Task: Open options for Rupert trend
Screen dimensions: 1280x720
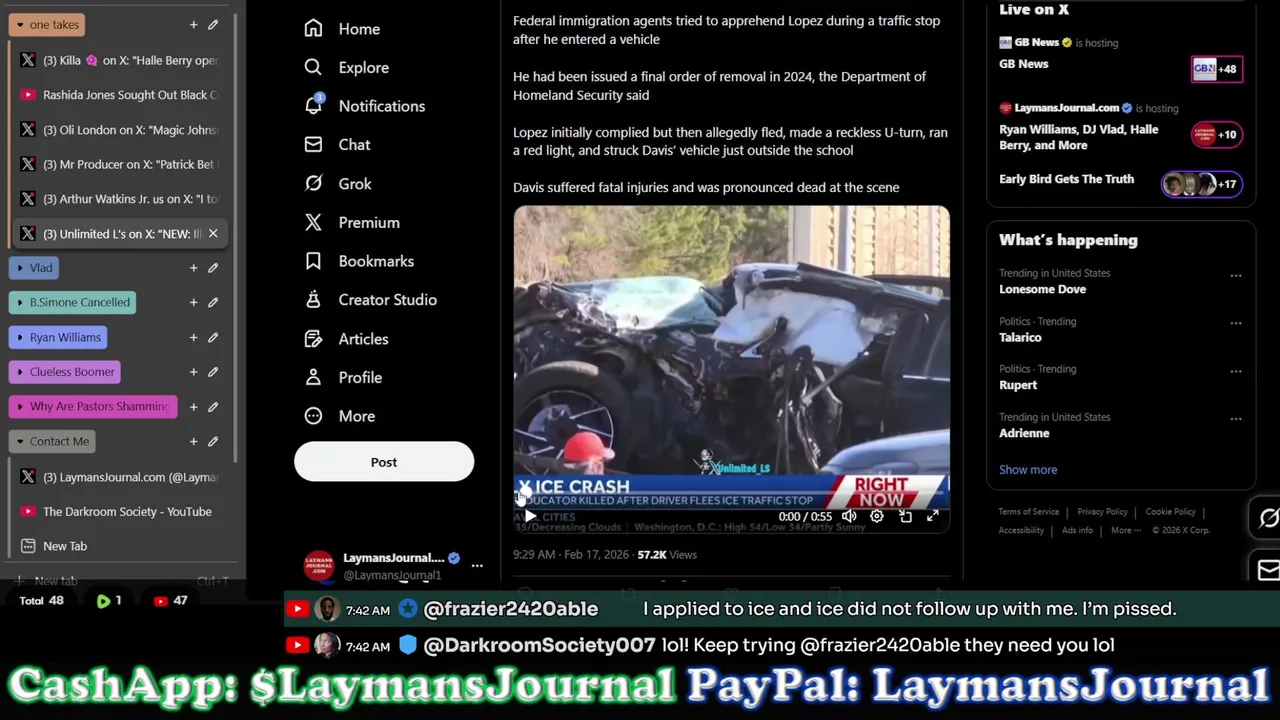Action: [1236, 371]
